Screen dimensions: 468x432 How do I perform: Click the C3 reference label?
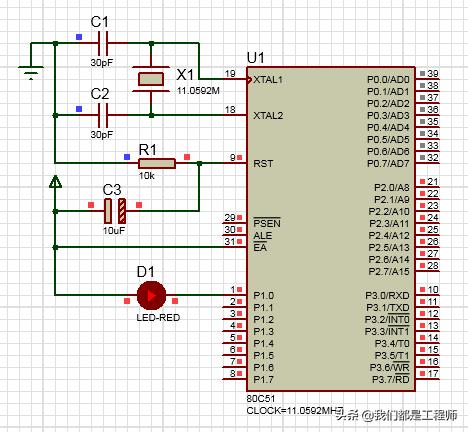coord(112,190)
